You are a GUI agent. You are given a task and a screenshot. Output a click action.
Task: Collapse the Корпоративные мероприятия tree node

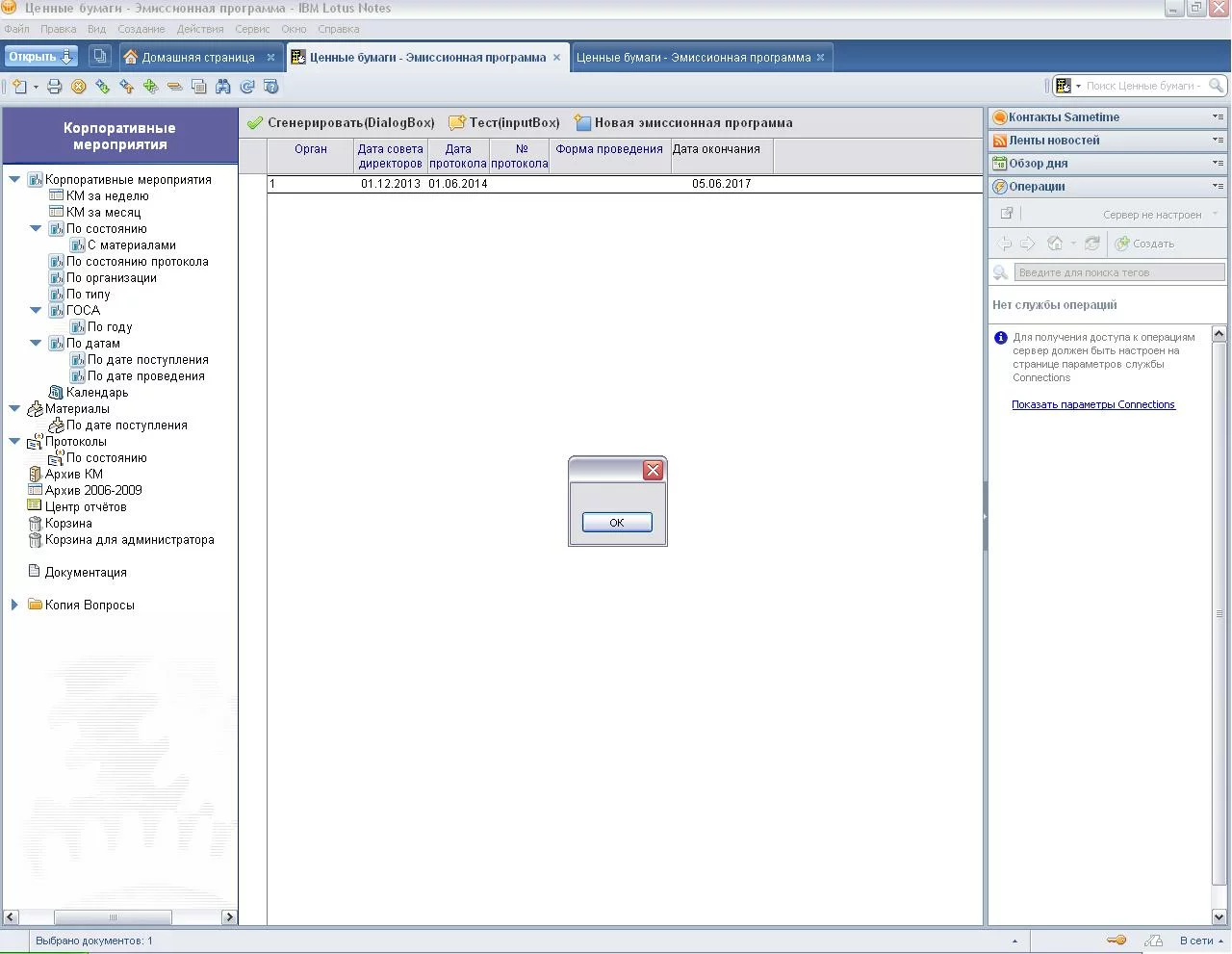pos(14,179)
